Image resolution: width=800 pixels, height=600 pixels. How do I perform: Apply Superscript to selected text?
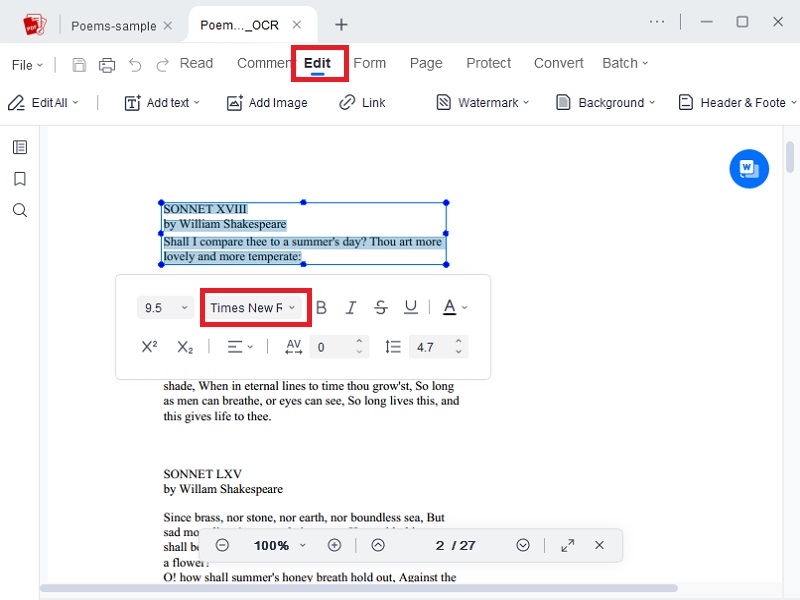pyautogui.click(x=149, y=347)
